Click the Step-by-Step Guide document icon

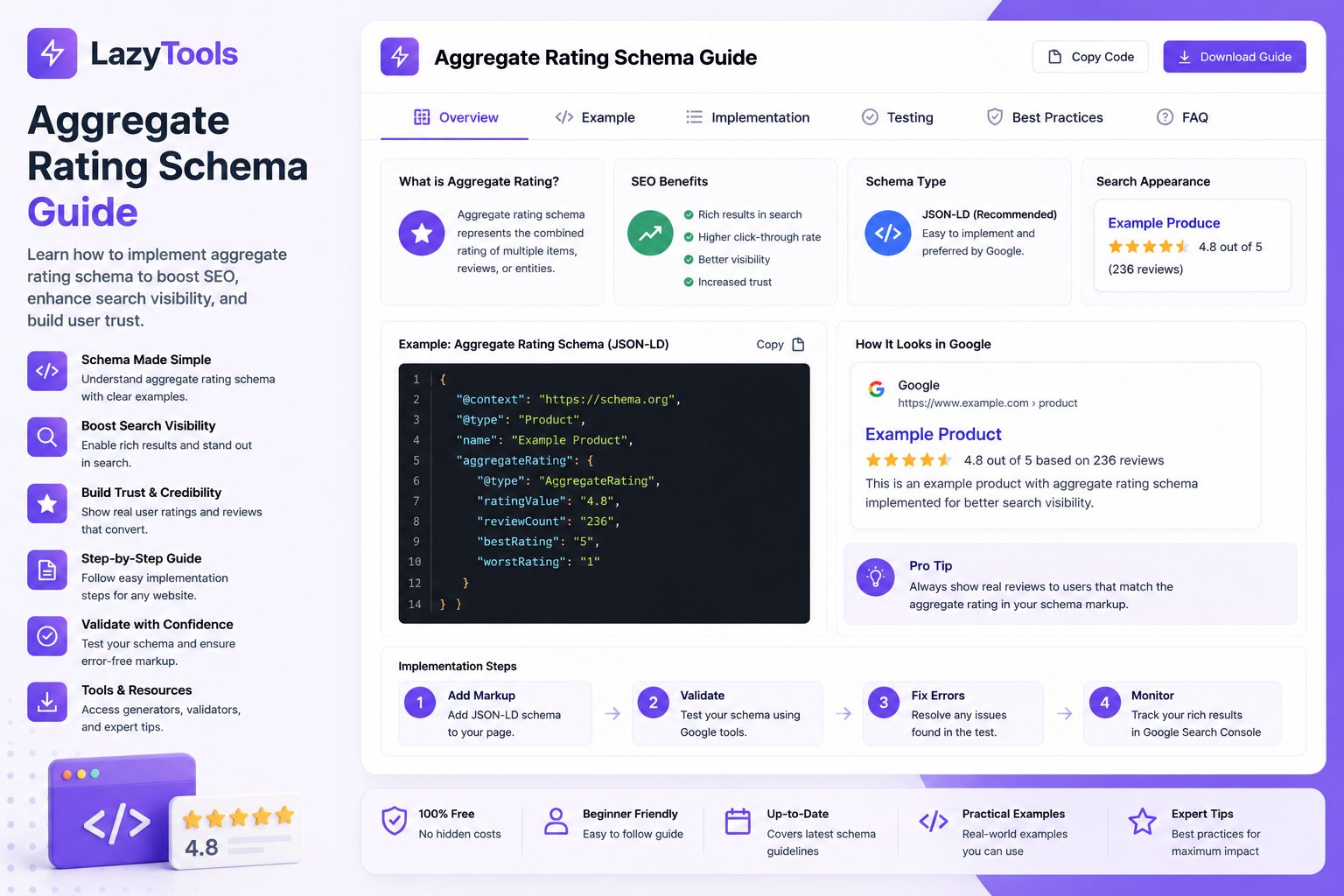click(x=47, y=570)
